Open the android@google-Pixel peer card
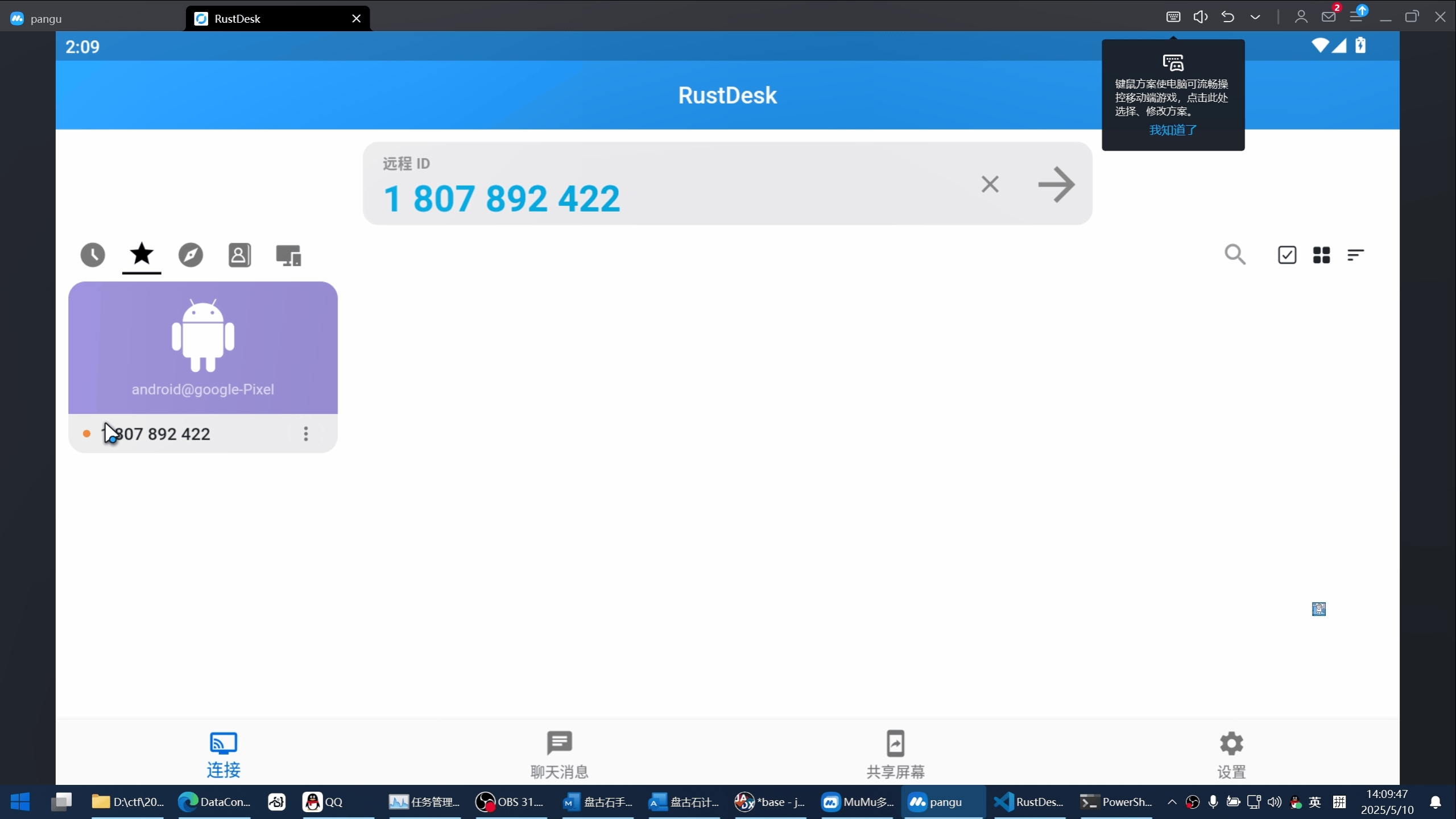1456x819 pixels. (203, 348)
